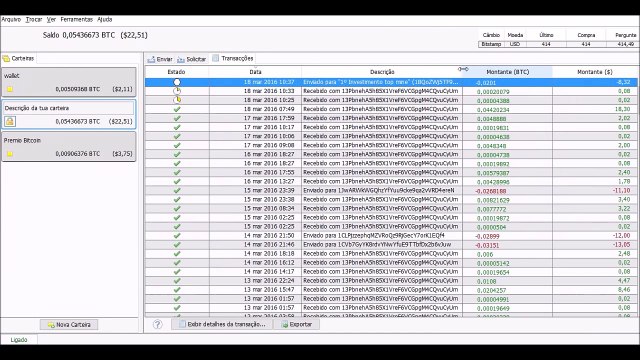Viewport: 640px width, 360px height.
Task: Click dollar amount '-11,10'
Action: click(622, 190)
